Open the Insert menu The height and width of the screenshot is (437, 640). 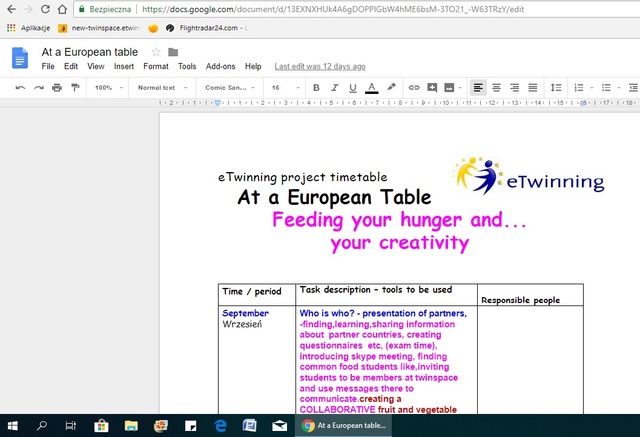click(124, 66)
